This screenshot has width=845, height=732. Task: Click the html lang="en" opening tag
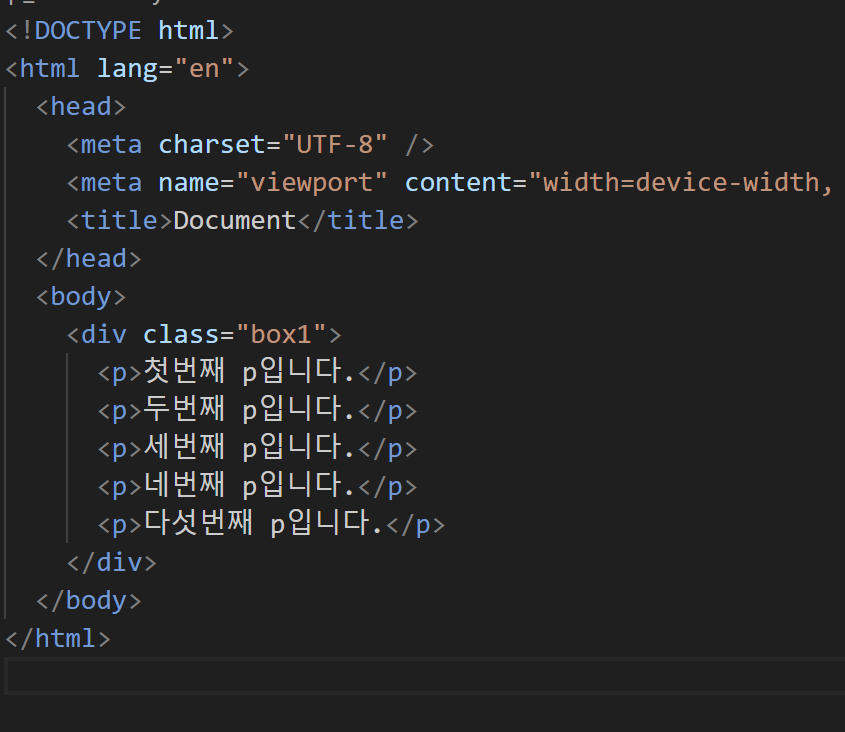point(127,69)
